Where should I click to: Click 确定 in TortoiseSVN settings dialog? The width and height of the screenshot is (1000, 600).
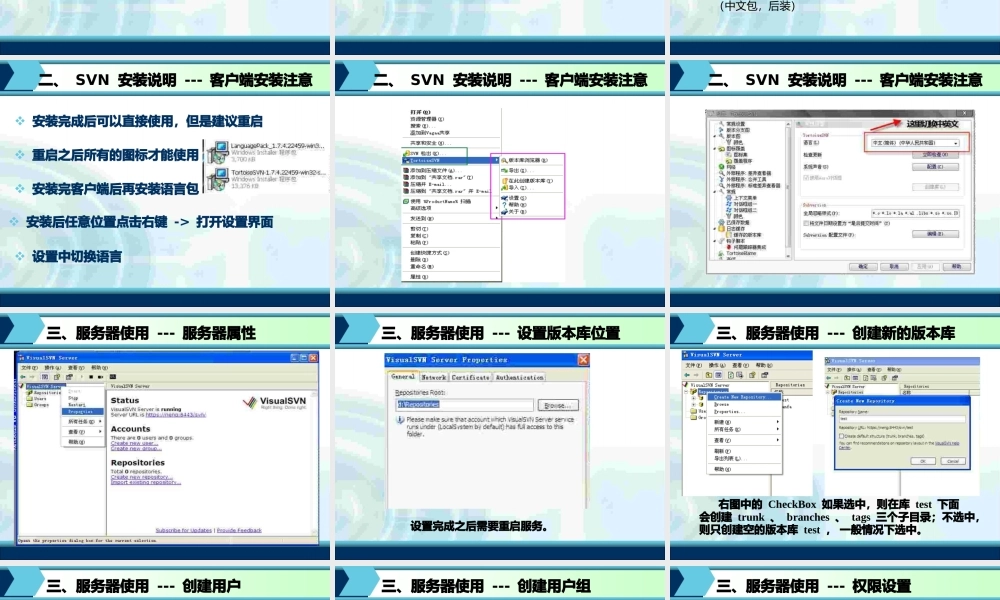[863, 267]
